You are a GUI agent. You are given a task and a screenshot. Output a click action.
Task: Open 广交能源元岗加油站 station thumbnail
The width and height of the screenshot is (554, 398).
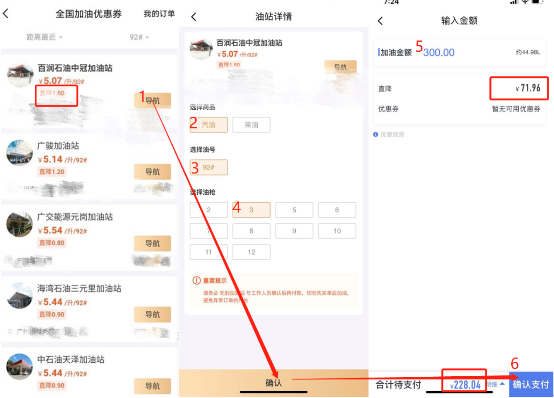point(20,224)
